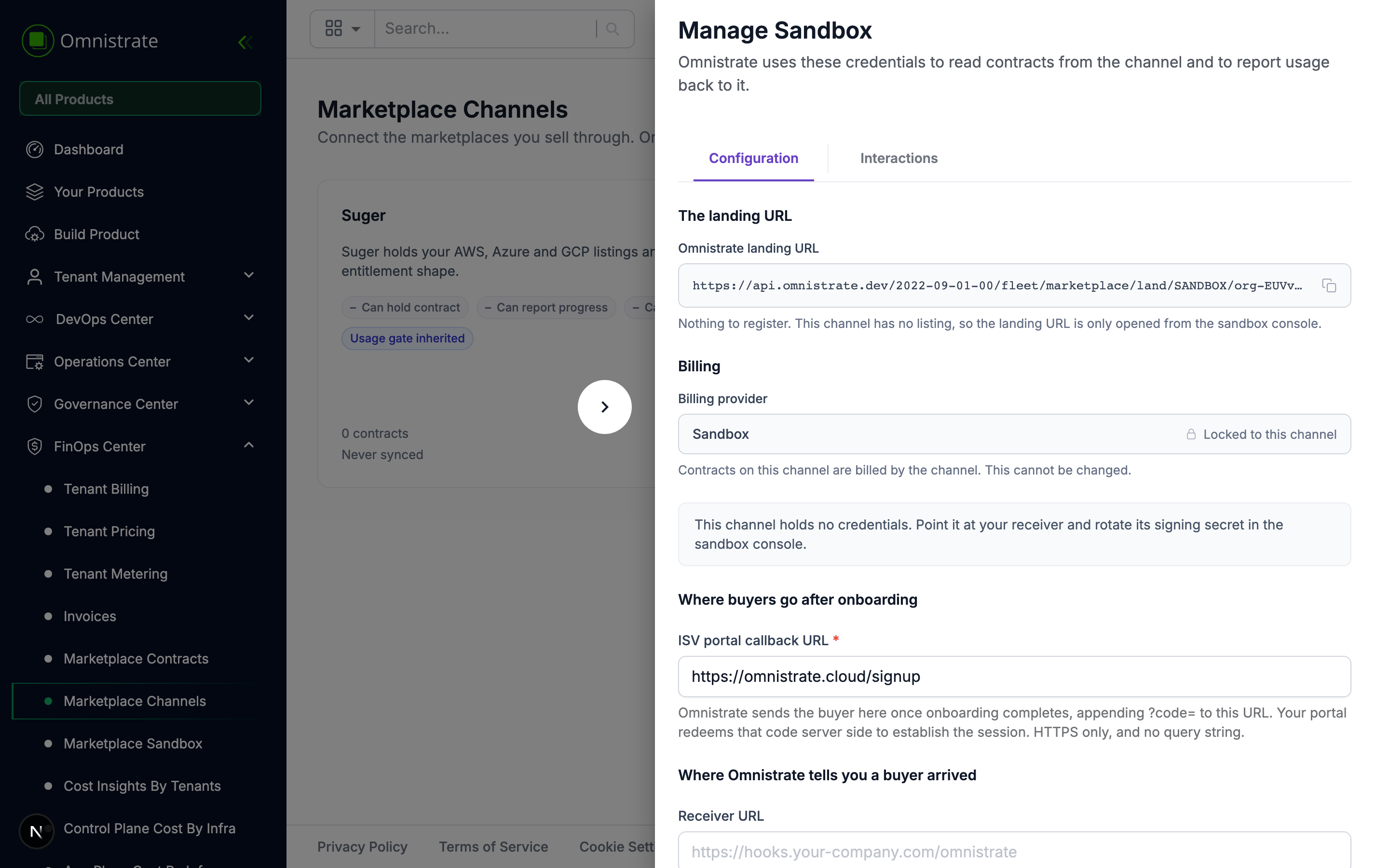Expand the Governance Center section
The image size is (1389, 868).
[x=248, y=403]
